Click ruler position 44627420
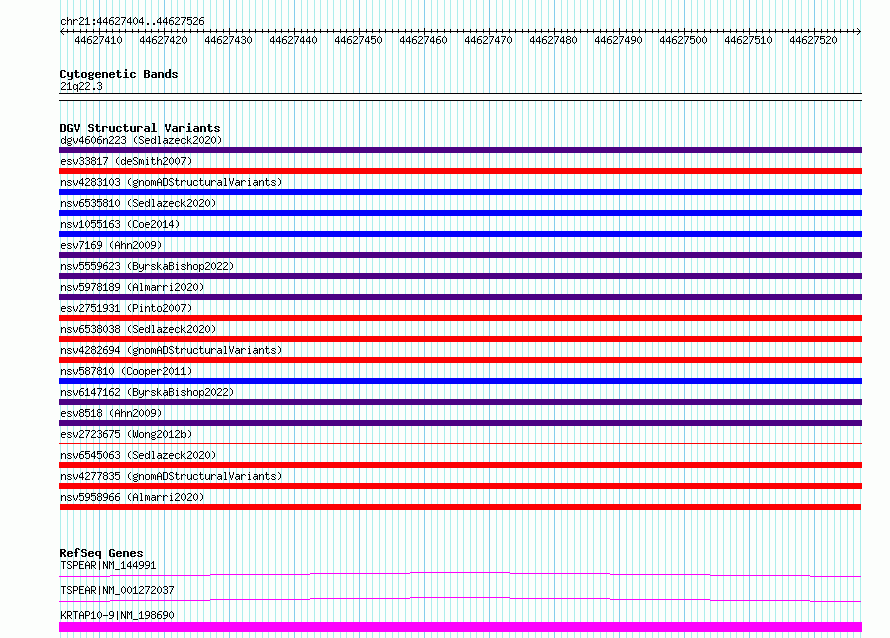Viewport: 890px width, 638px height. (x=163, y=40)
